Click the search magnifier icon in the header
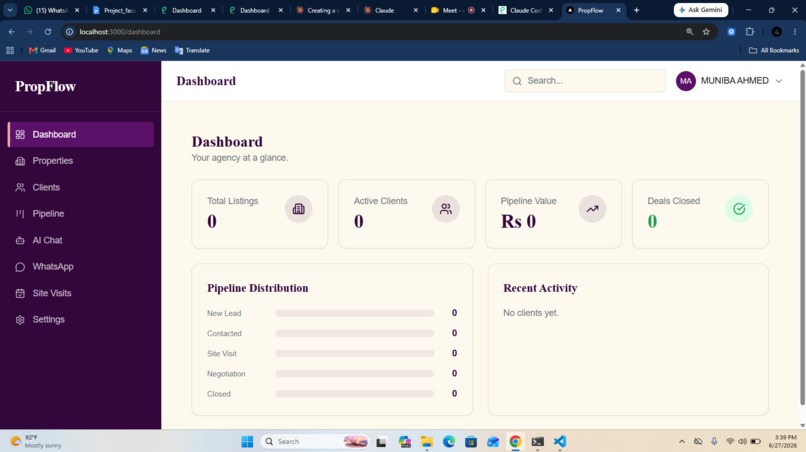Viewport: 806px width, 452px height. coord(517,81)
